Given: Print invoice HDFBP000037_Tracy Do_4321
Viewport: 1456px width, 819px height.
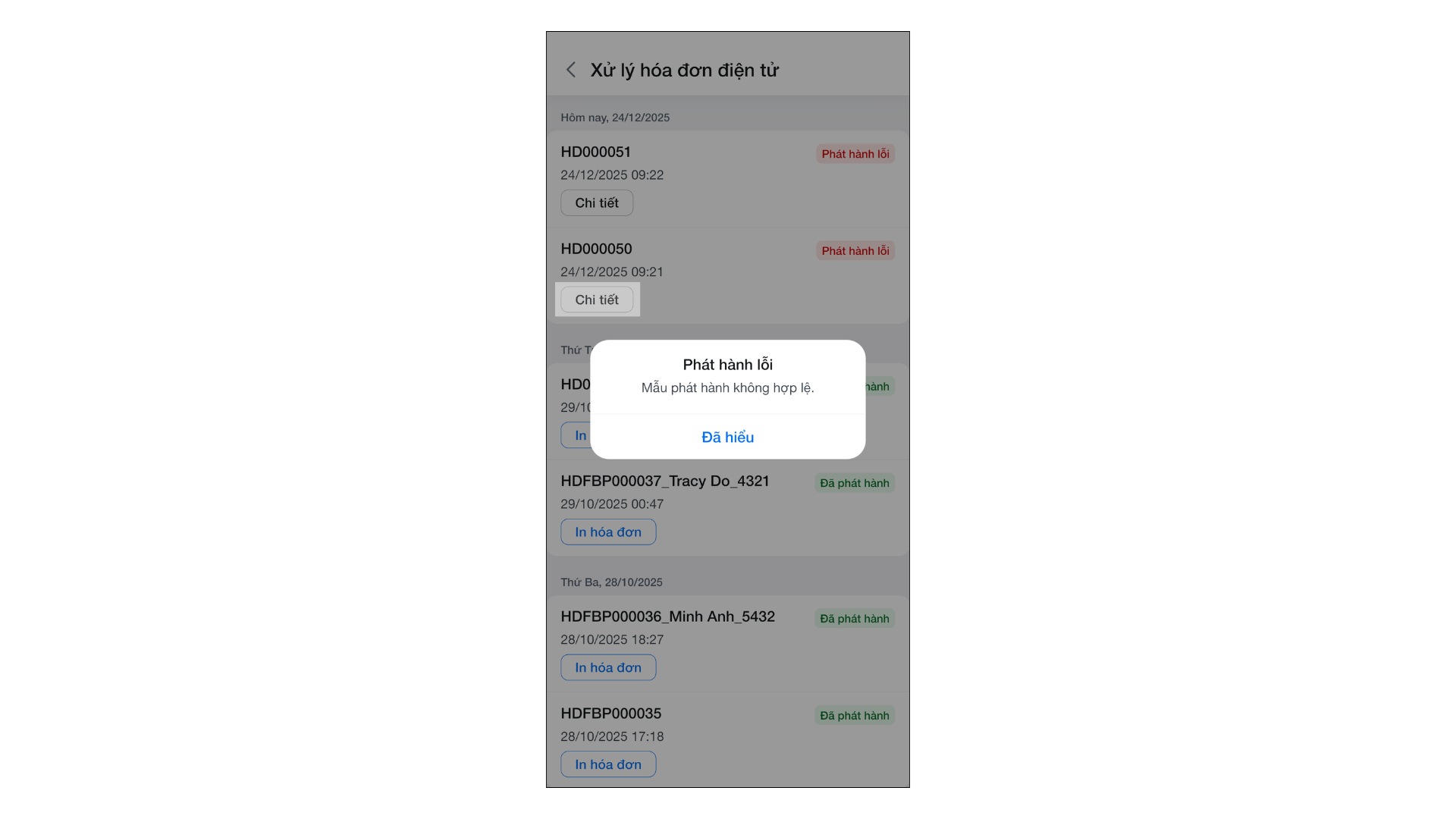Looking at the screenshot, I should [608, 532].
